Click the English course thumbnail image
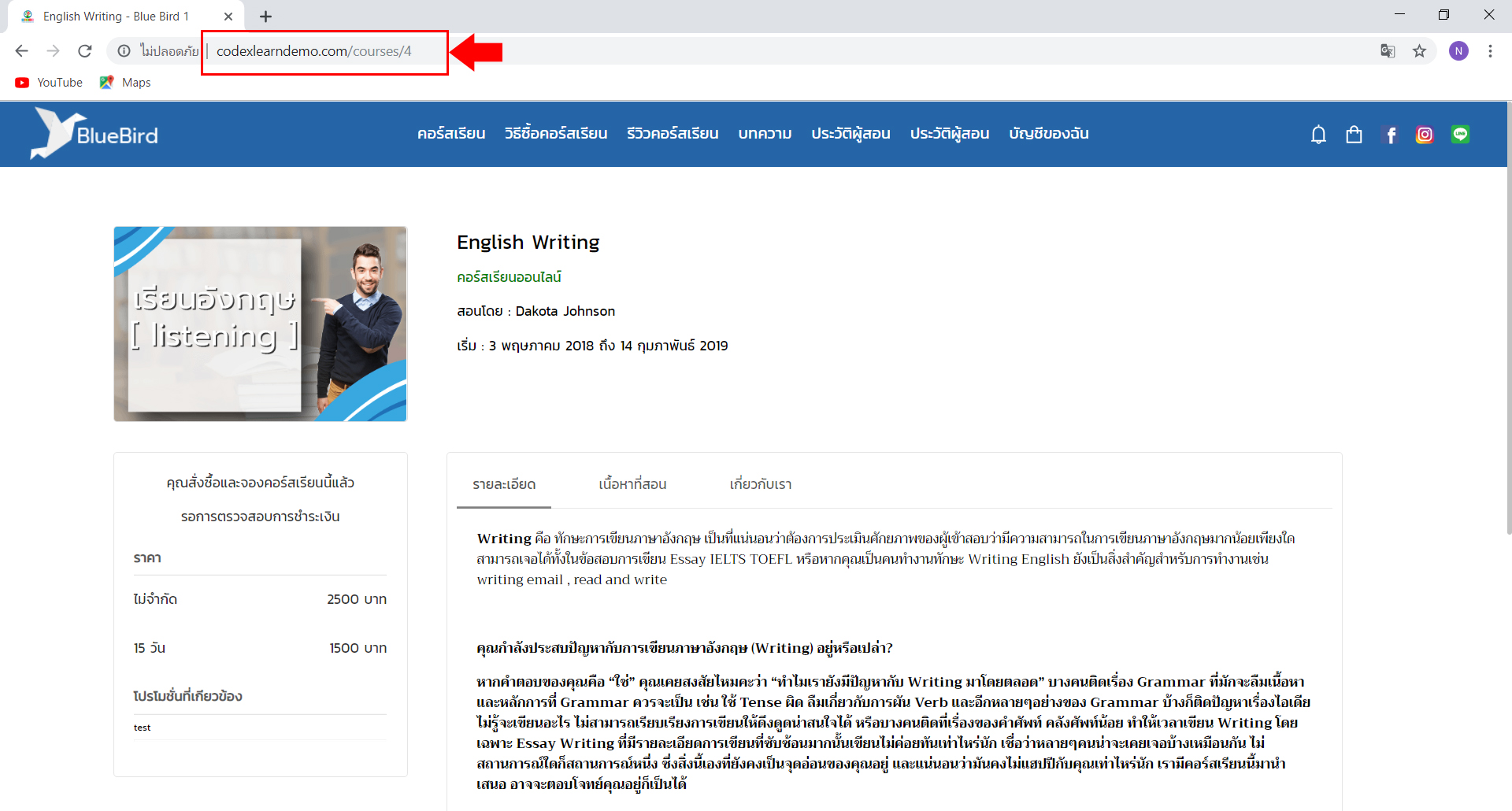Image resolution: width=1512 pixels, height=811 pixels. (260, 324)
